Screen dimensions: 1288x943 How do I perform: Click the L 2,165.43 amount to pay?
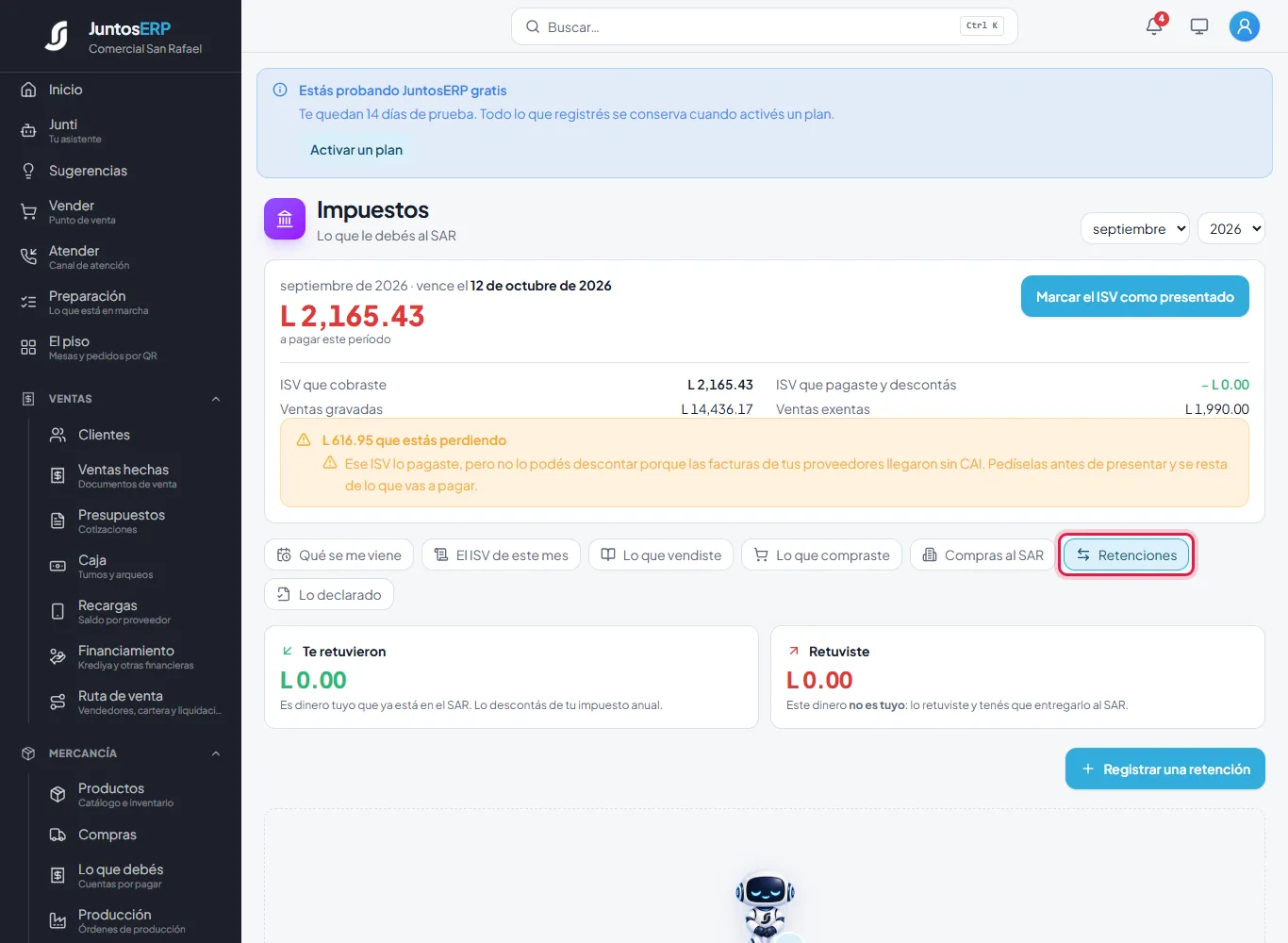coord(353,316)
